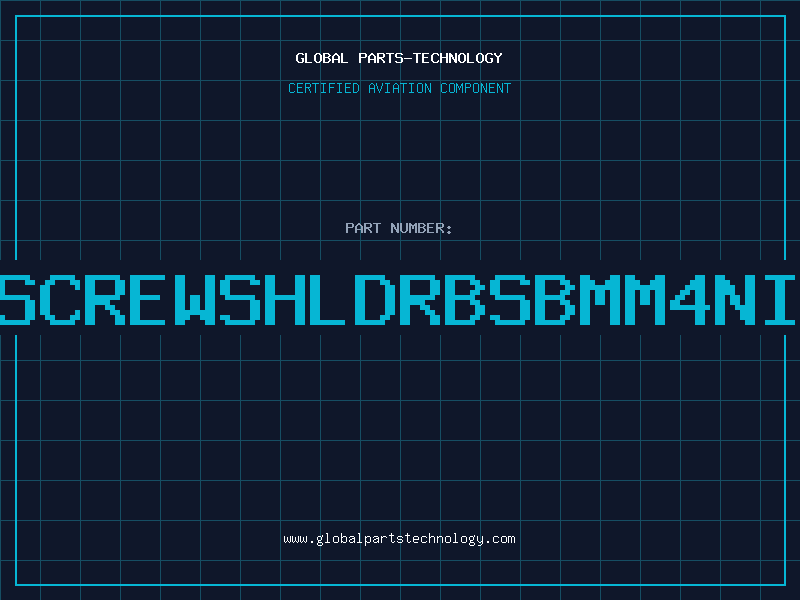This screenshot has height=600, width=800.
Task: Open the www.globalpartstechnology.com link
Action: 399,539
